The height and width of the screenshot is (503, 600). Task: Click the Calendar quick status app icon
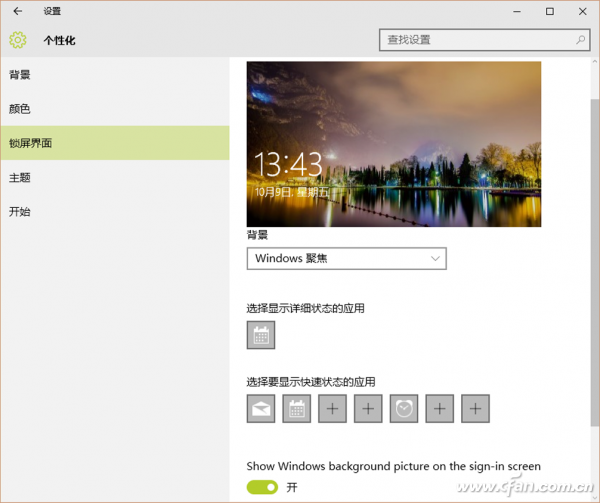(x=297, y=409)
